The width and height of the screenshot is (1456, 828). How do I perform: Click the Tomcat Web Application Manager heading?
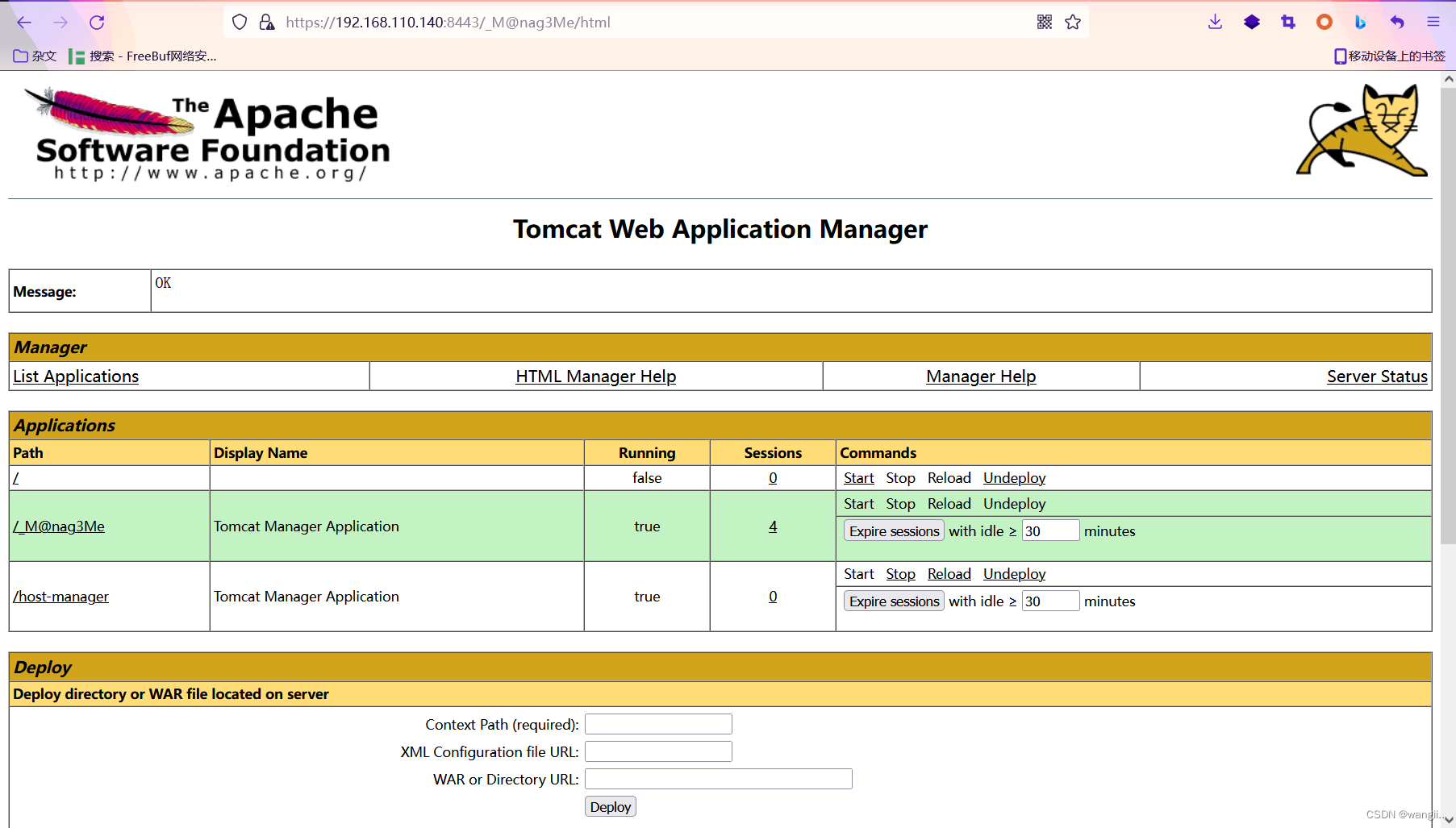720,229
